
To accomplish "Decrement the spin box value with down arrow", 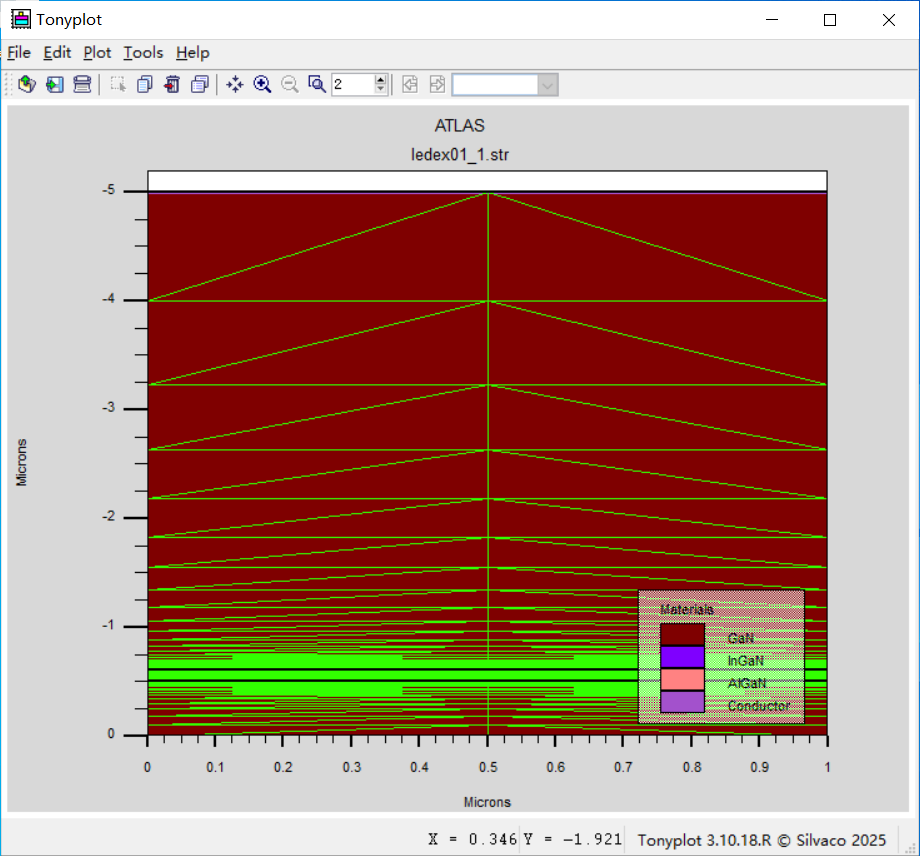I will tap(380, 89).
